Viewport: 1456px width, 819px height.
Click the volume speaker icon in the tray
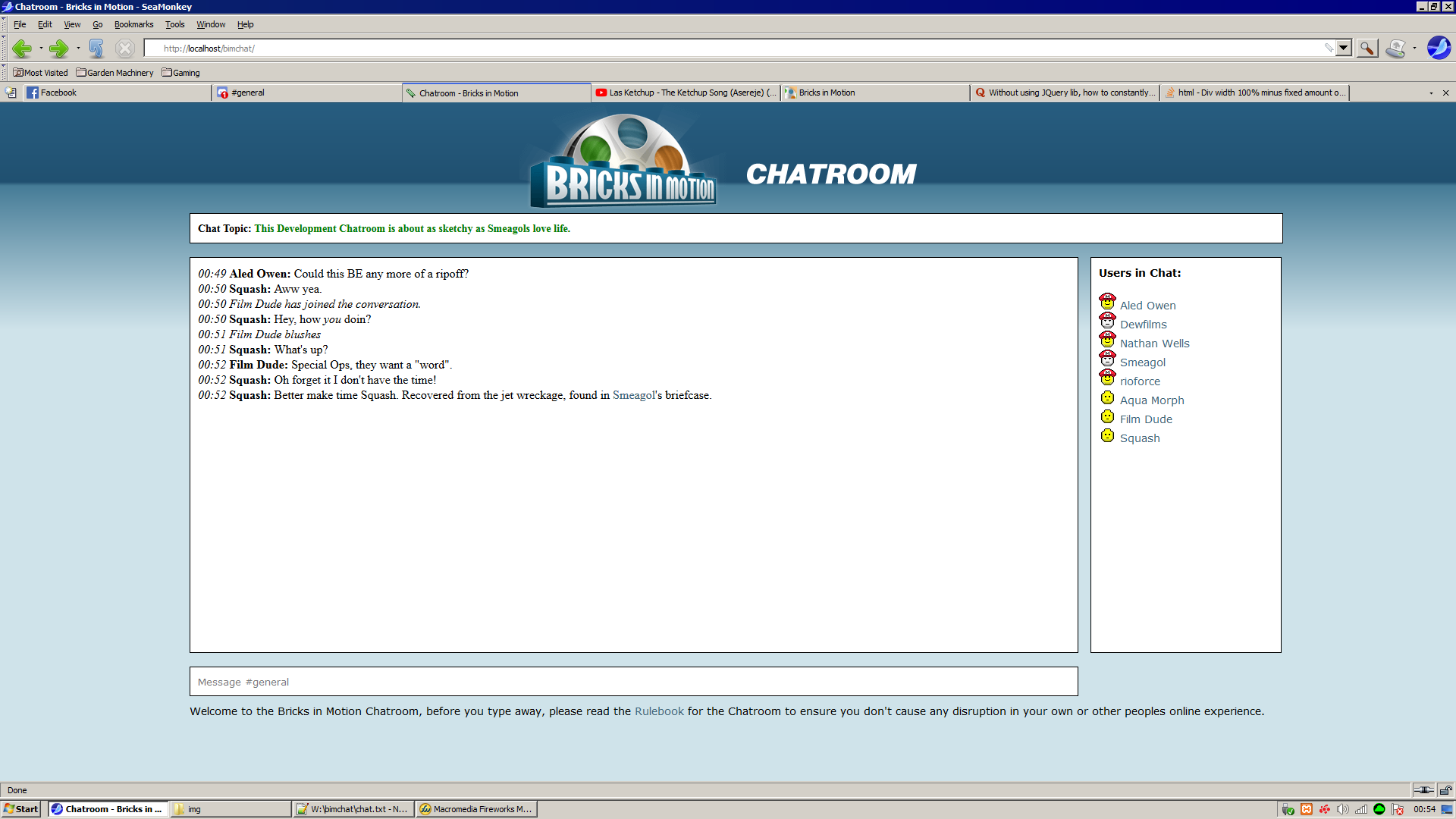(x=1342, y=809)
